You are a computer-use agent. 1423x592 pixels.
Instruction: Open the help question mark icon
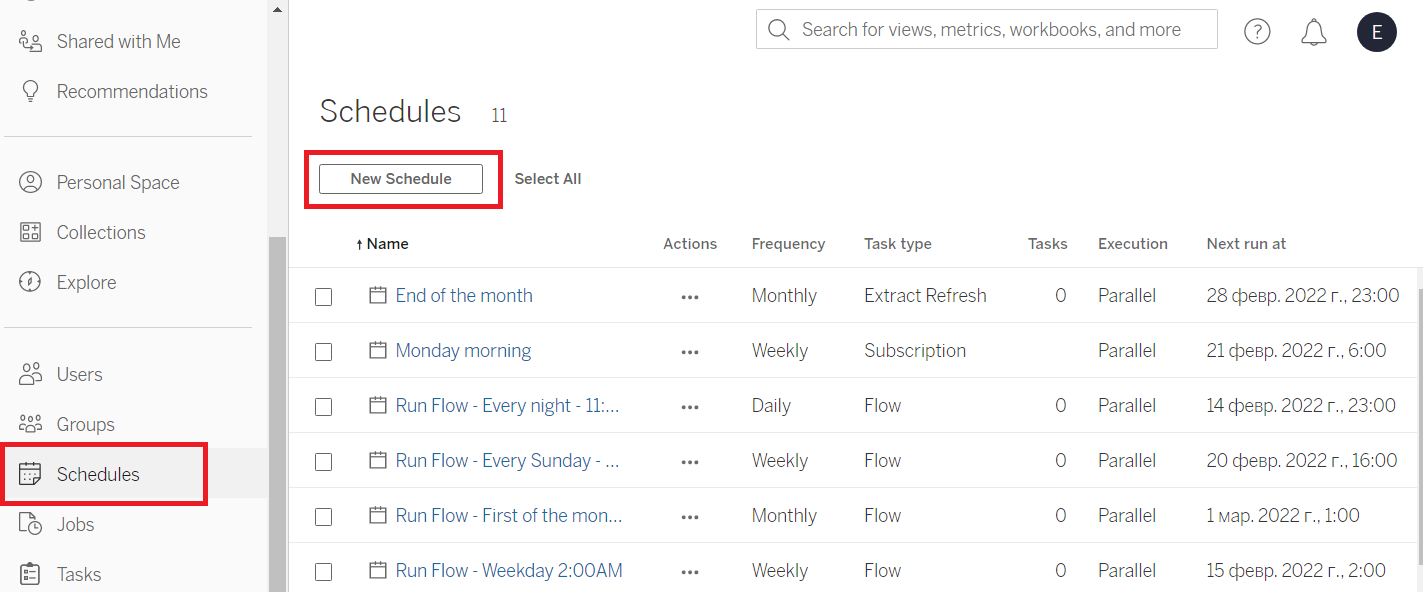[x=1257, y=32]
